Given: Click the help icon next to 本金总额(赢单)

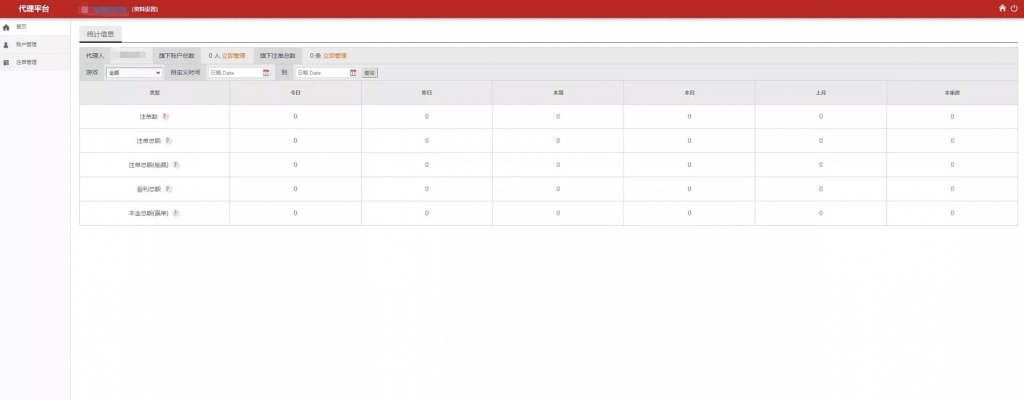Looking at the screenshot, I should (176, 213).
